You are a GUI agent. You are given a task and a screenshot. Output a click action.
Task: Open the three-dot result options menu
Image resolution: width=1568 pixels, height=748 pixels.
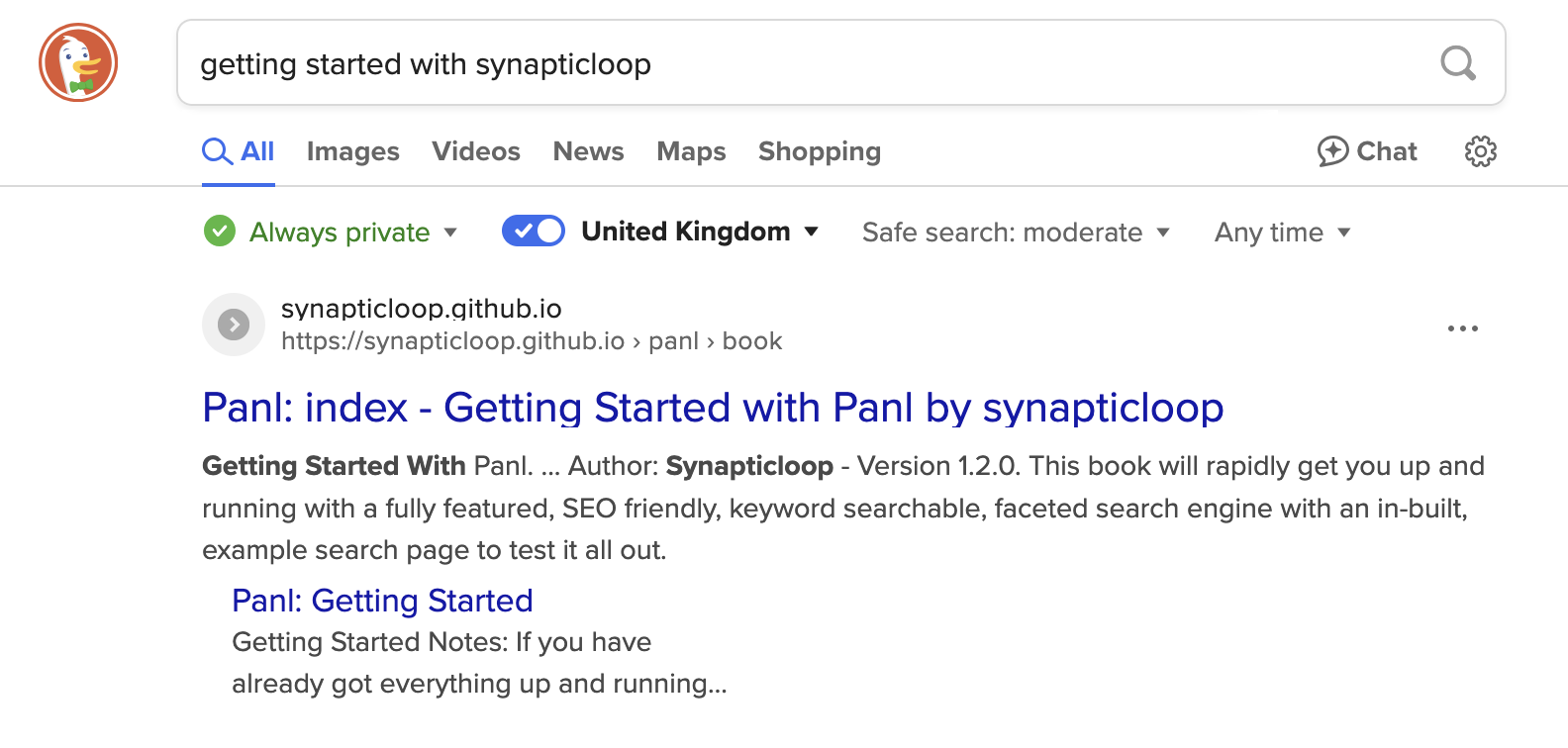(1462, 328)
